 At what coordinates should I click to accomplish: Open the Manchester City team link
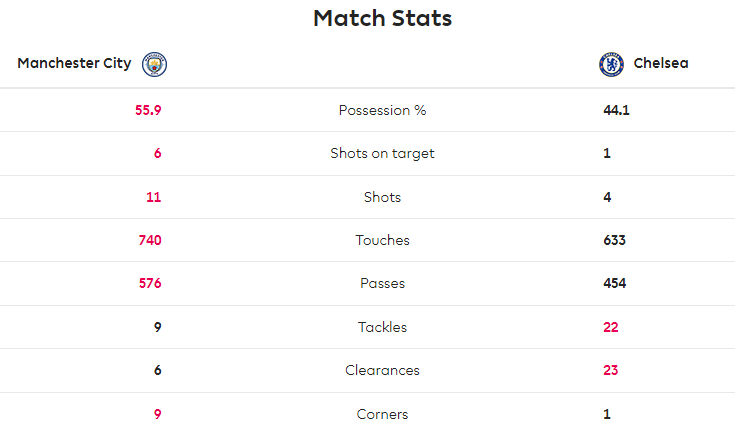[74, 63]
